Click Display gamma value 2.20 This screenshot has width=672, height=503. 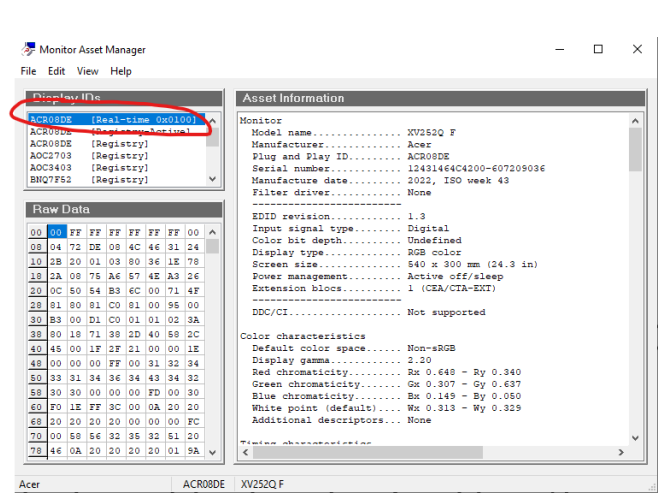(x=419, y=361)
